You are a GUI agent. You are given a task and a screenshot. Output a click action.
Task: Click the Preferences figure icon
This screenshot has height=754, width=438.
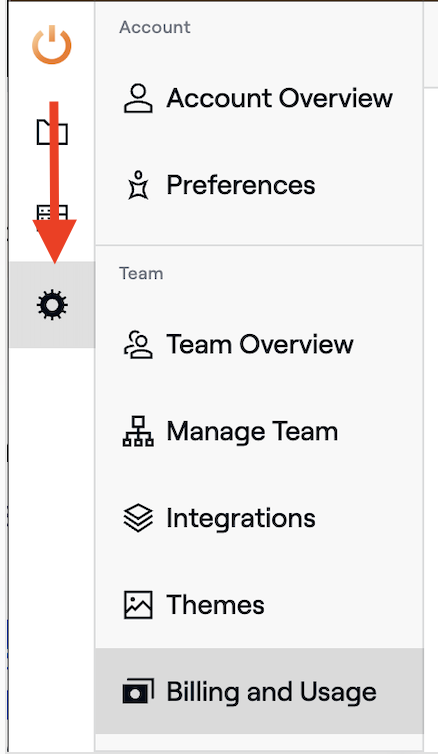[138, 185]
